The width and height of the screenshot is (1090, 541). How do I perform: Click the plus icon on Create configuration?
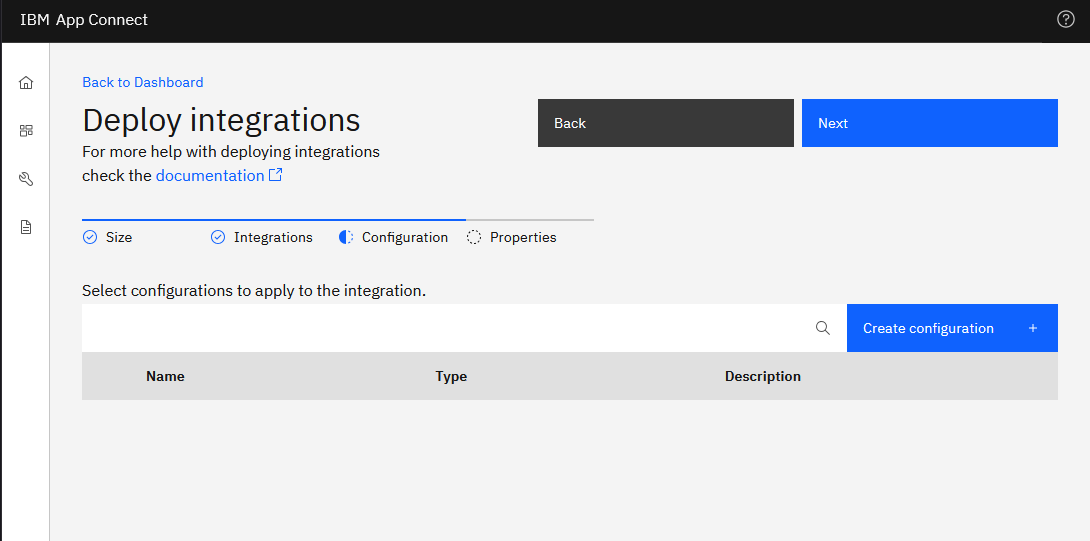tap(1033, 328)
